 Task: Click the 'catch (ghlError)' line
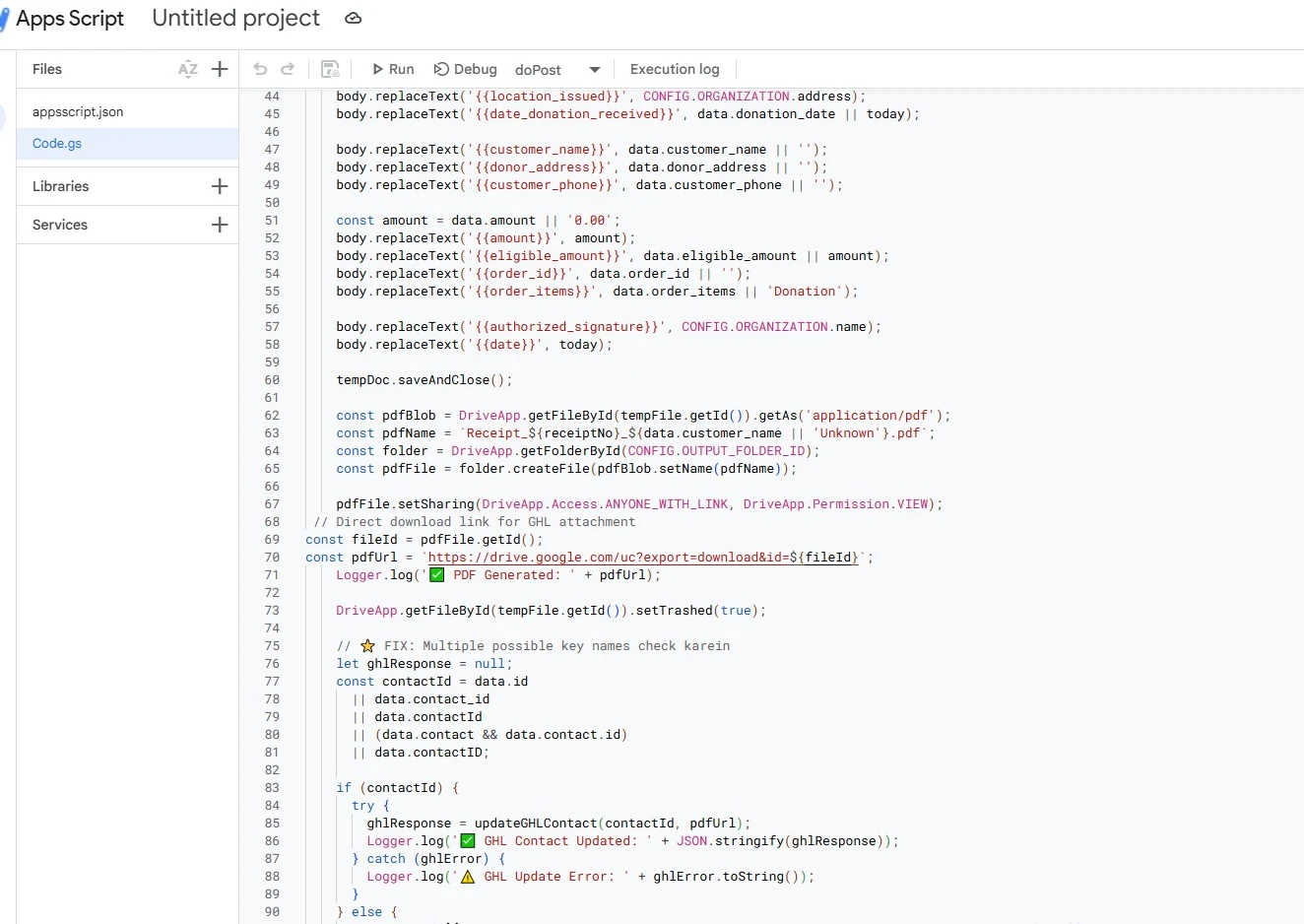click(428, 859)
